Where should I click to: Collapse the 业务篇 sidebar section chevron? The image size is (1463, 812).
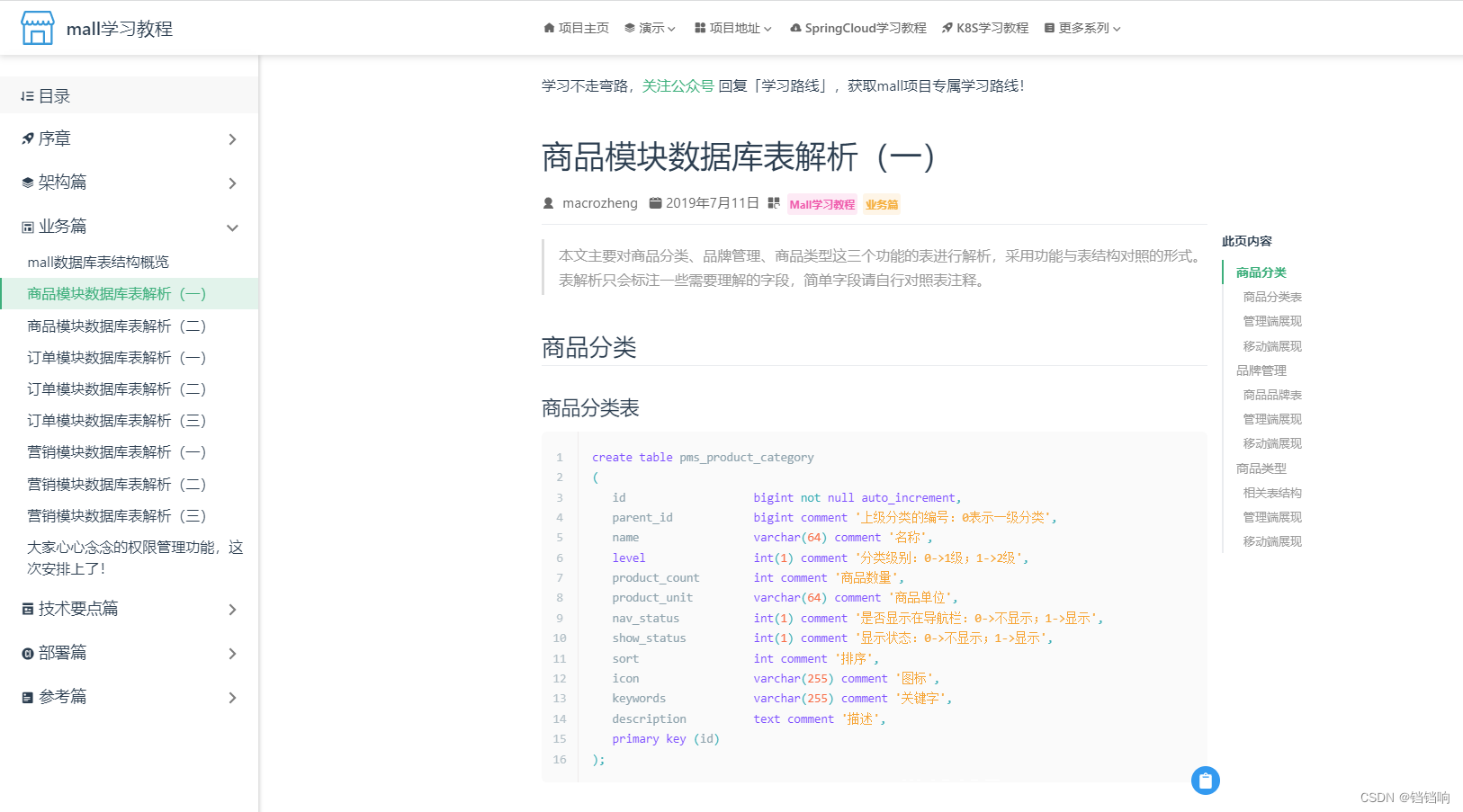pos(232,228)
